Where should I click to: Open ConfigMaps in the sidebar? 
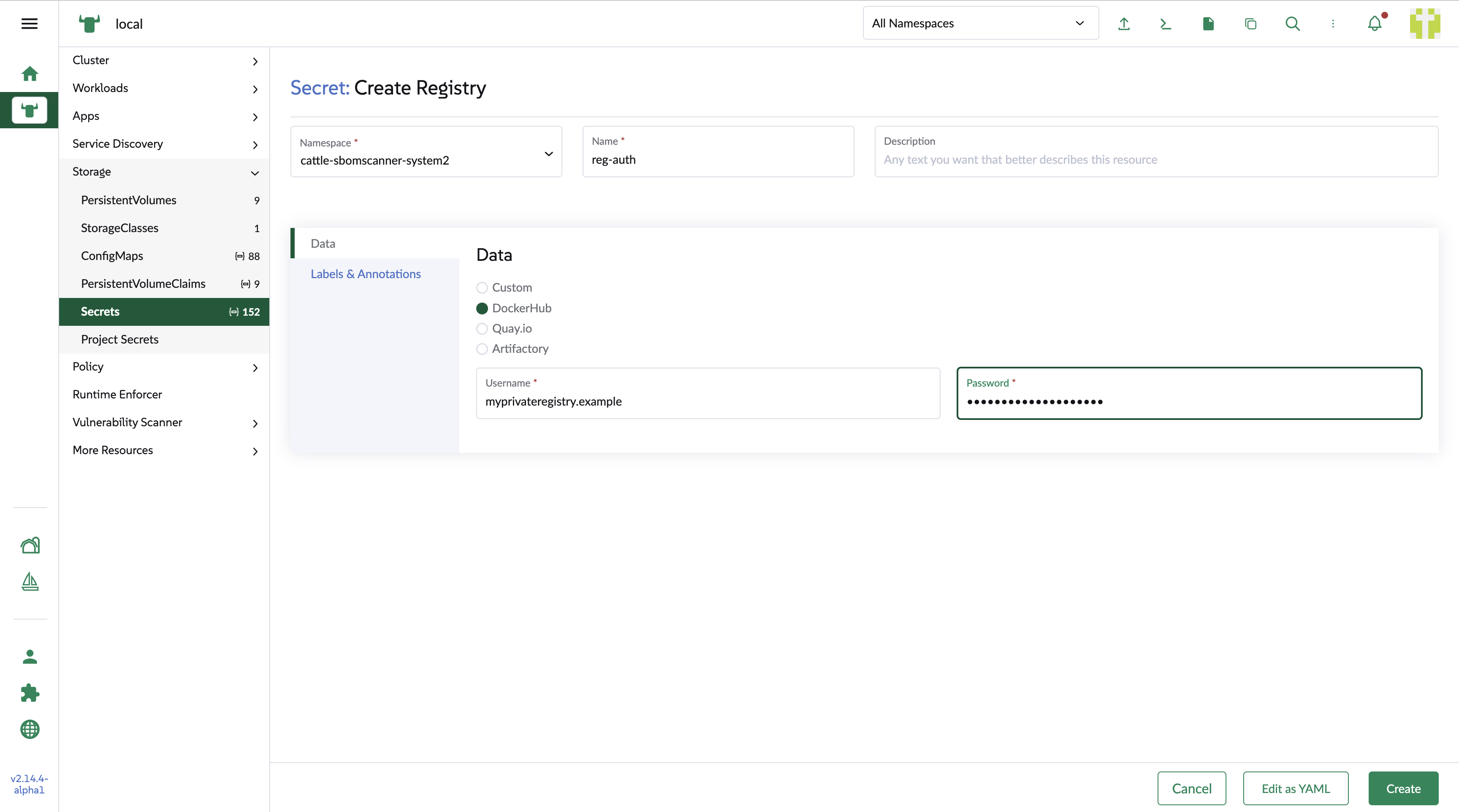pos(164,255)
